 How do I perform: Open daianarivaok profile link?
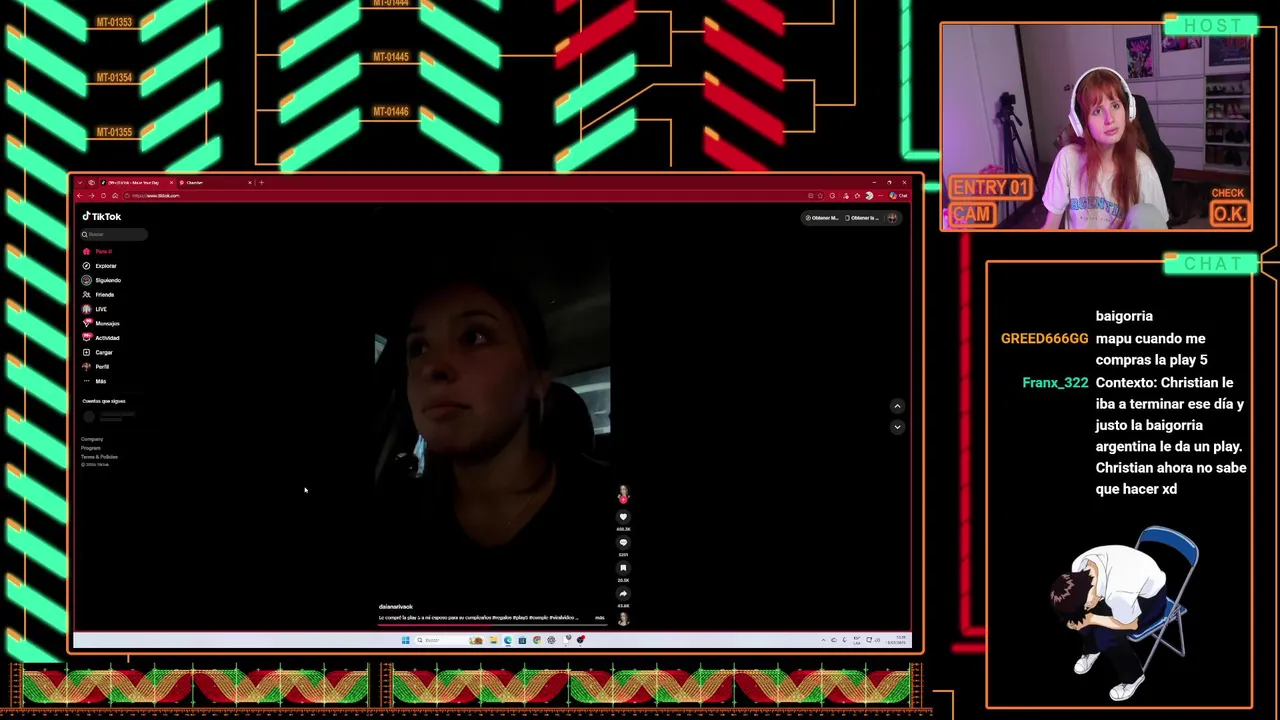(396, 607)
